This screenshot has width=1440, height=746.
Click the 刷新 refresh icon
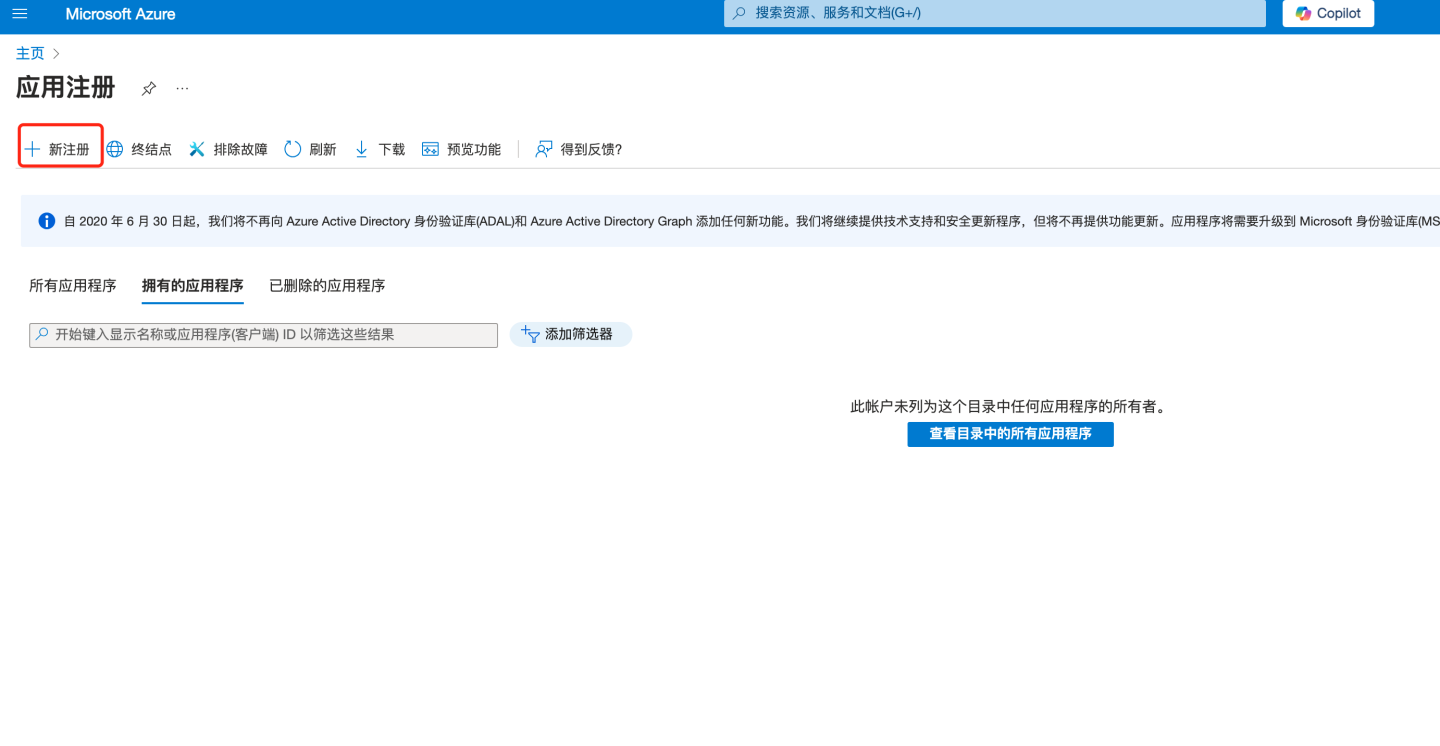[310, 149]
